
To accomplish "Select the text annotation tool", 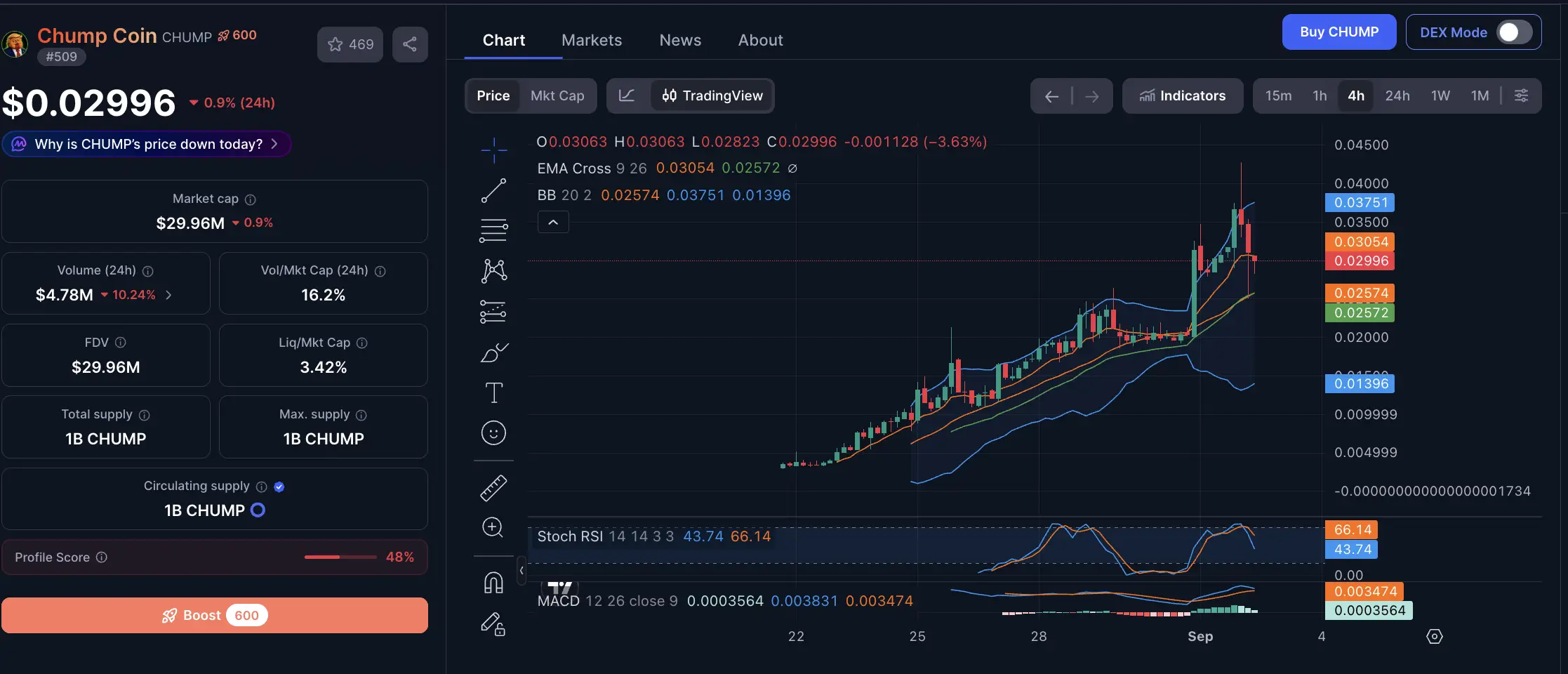I will (493, 392).
